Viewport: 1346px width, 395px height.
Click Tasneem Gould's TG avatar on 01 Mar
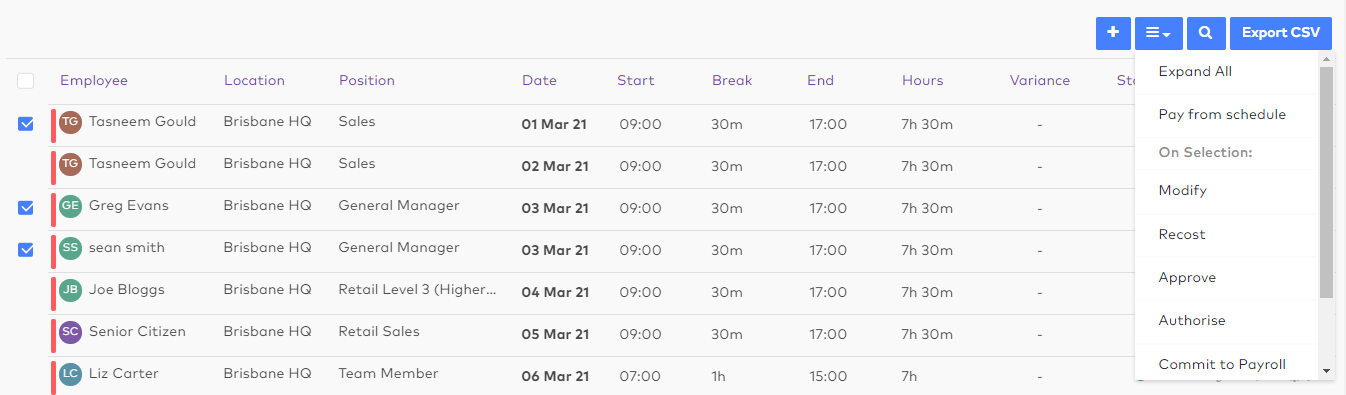click(70, 123)
